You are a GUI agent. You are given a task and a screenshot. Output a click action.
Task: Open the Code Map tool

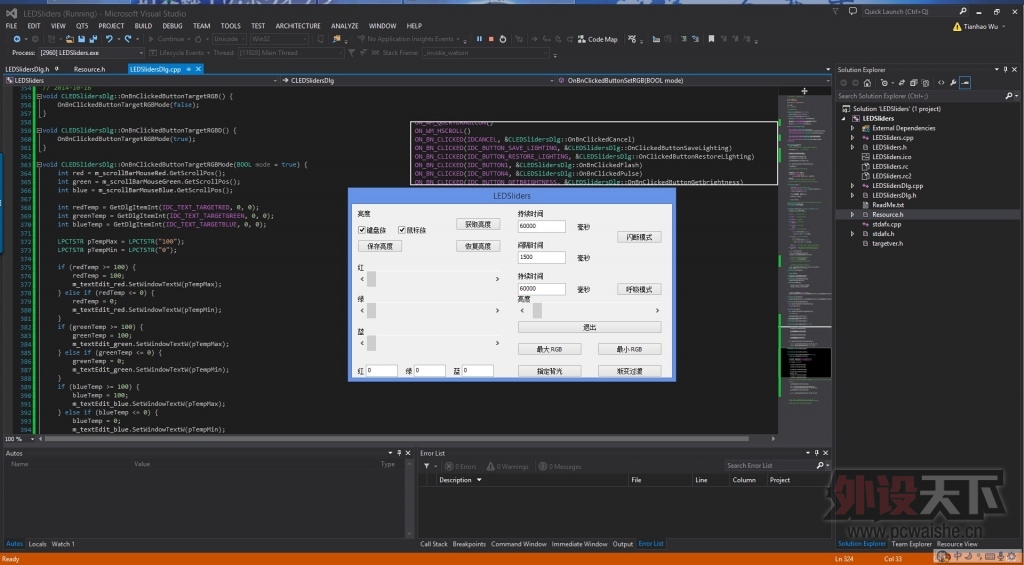[x=597, y=39]
